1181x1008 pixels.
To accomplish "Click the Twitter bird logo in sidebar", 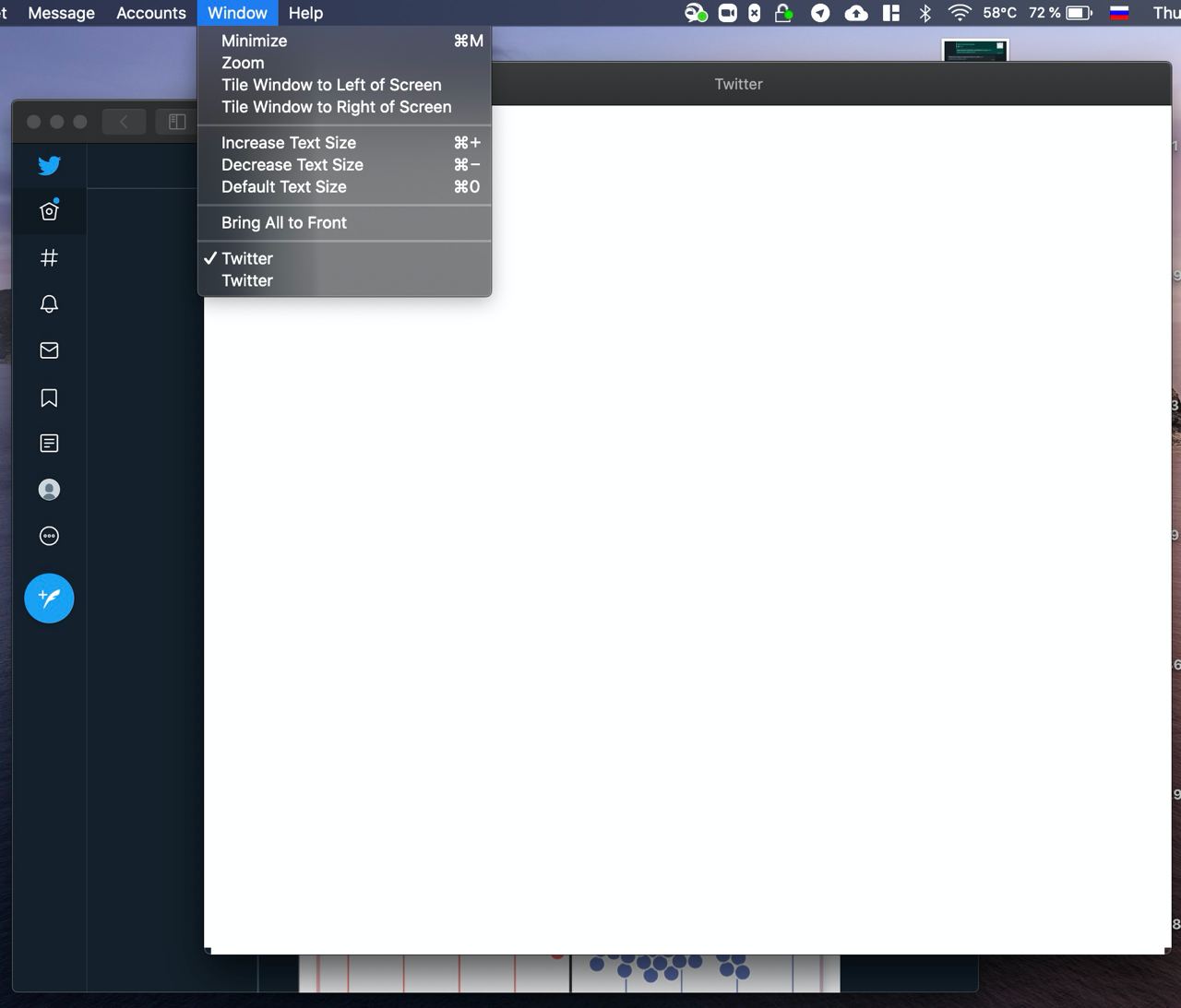I will click(x=49, y=165).
